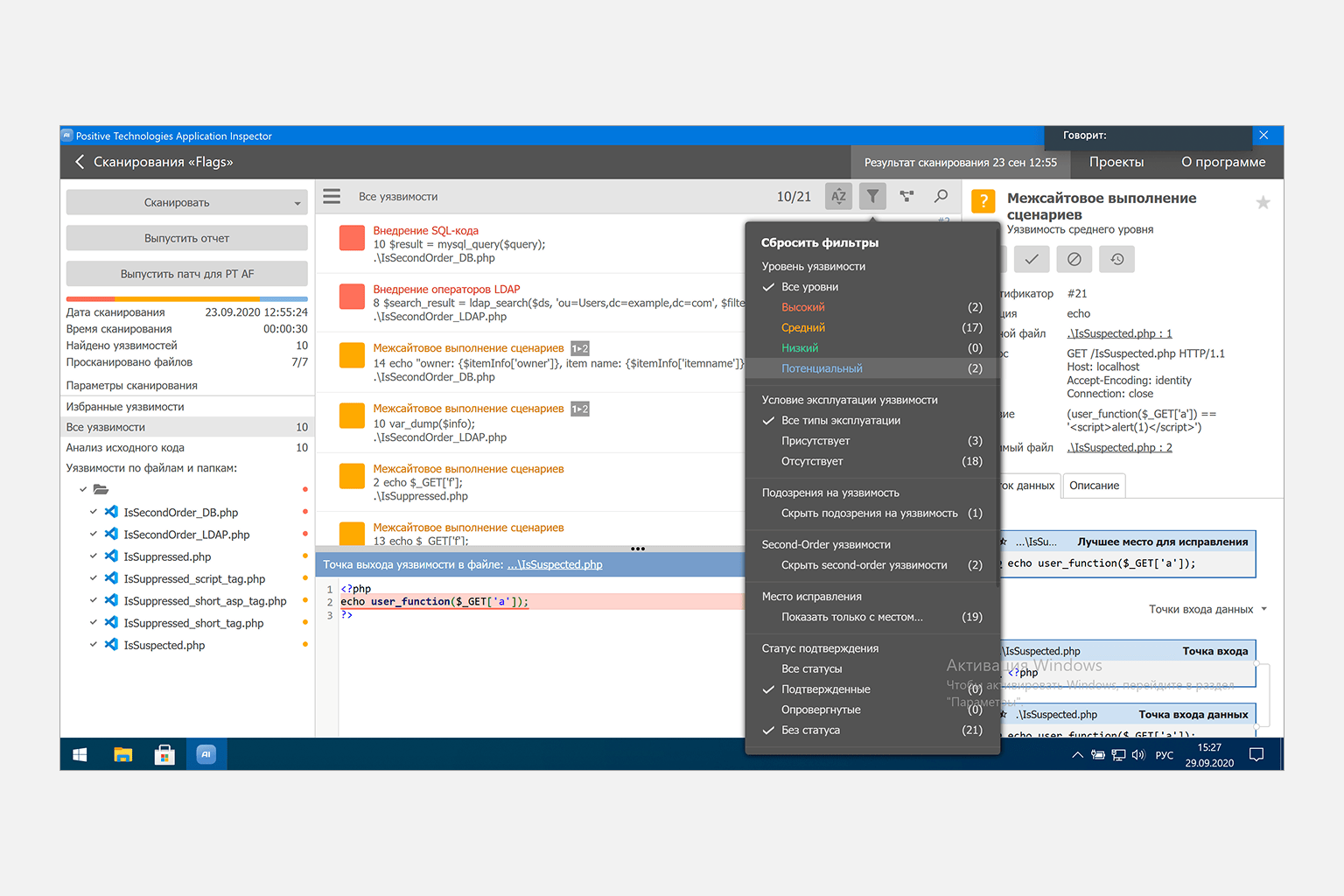Click the magnifier search icon
Viewport: 1344px width, 896px height.
tap(941, 197)
